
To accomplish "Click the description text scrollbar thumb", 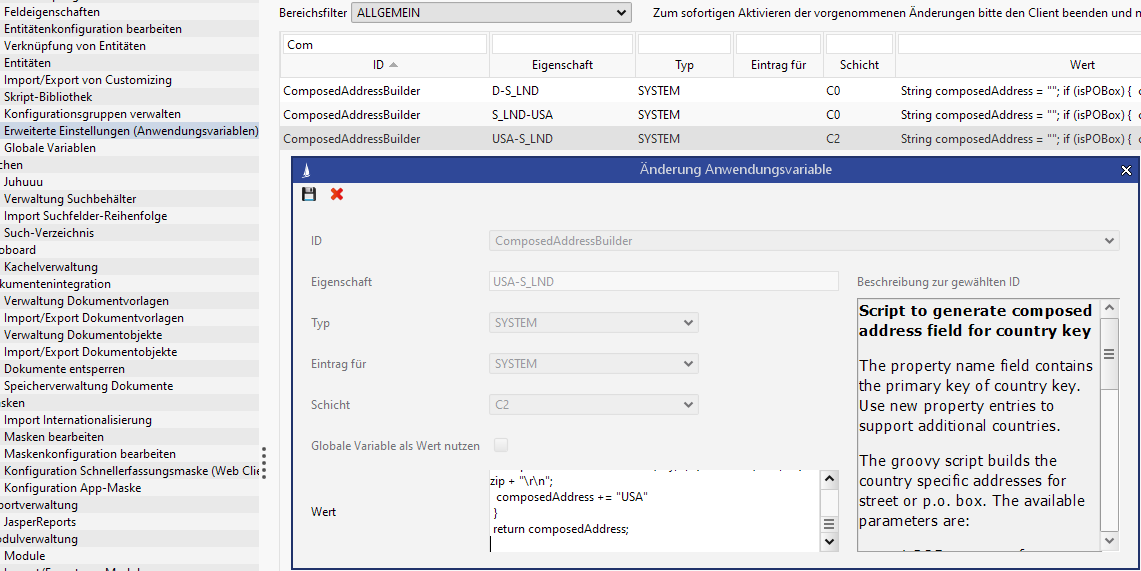I will coord(1109,354).
